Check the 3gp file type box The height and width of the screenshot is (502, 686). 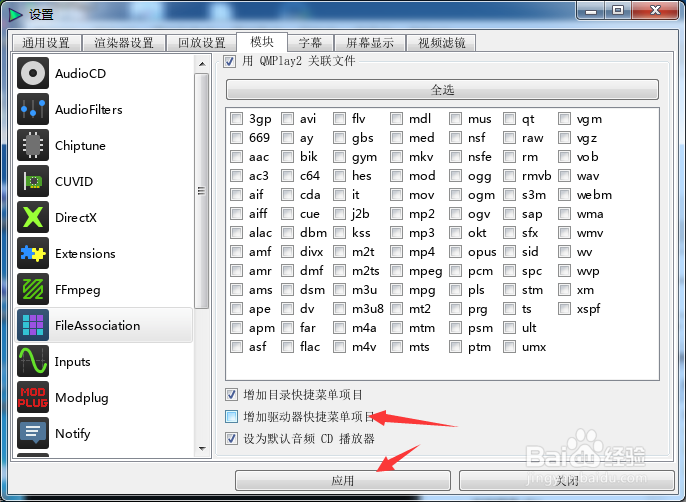pos(237,119)
